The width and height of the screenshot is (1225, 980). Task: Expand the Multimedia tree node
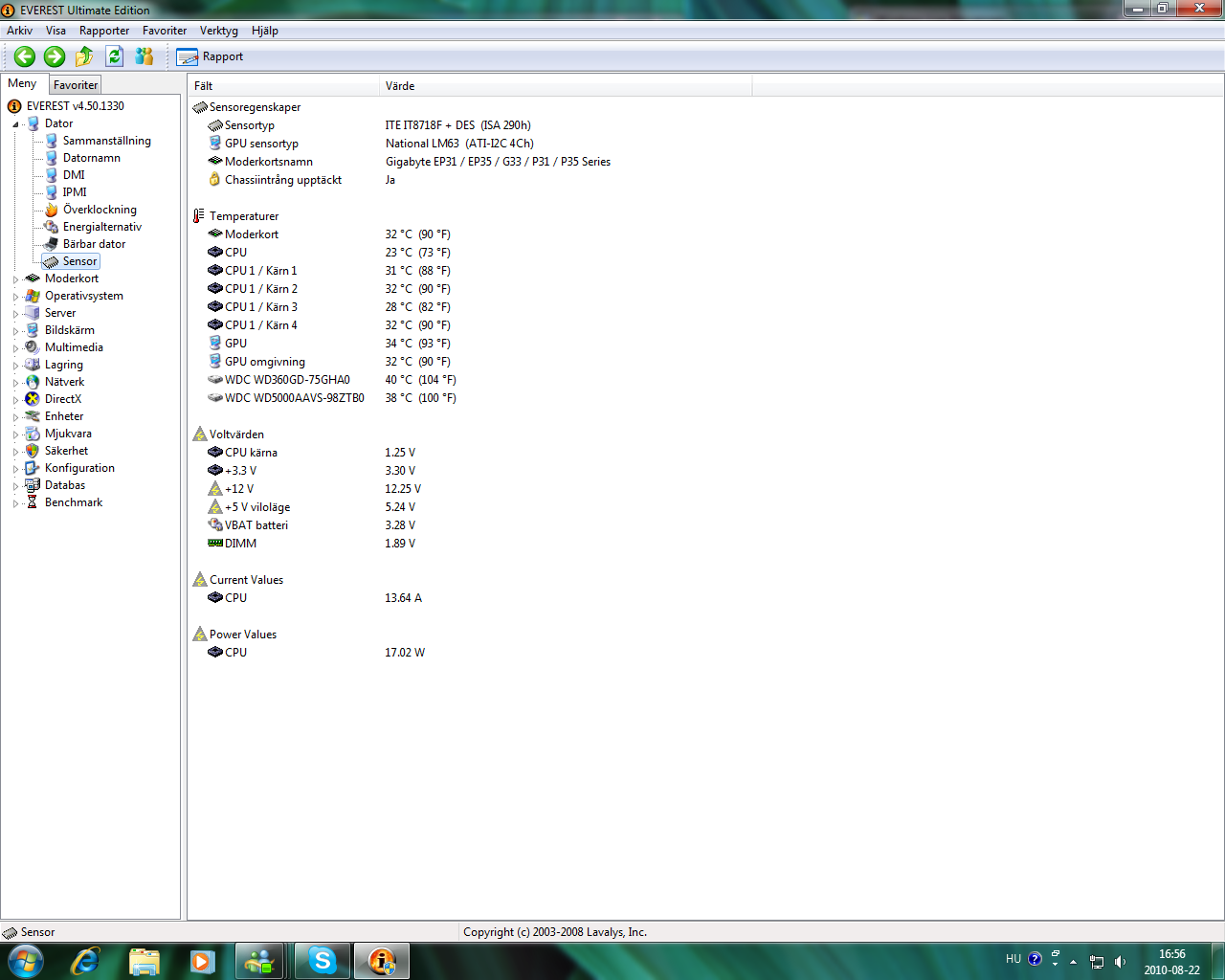(x=15, y=348)
